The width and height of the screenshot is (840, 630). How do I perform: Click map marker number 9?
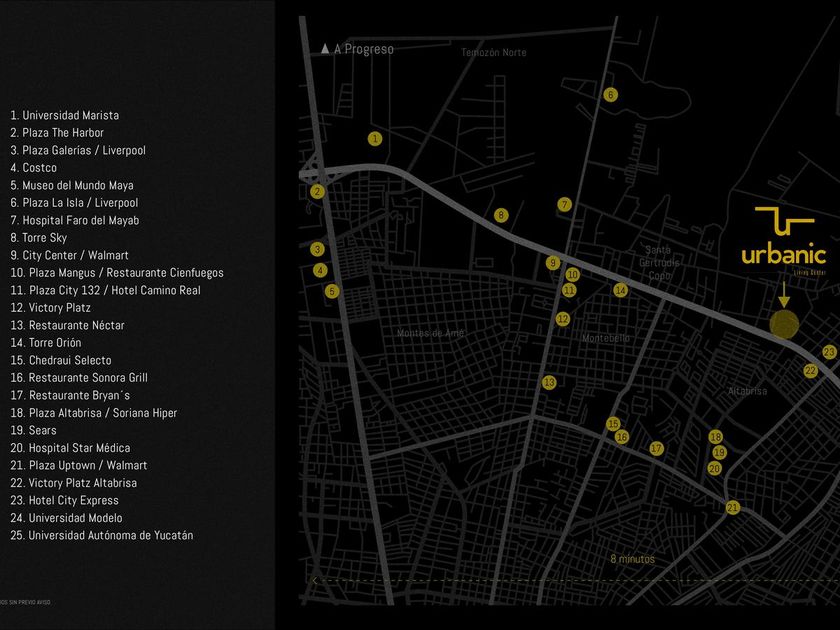click(x=553, y=262)
